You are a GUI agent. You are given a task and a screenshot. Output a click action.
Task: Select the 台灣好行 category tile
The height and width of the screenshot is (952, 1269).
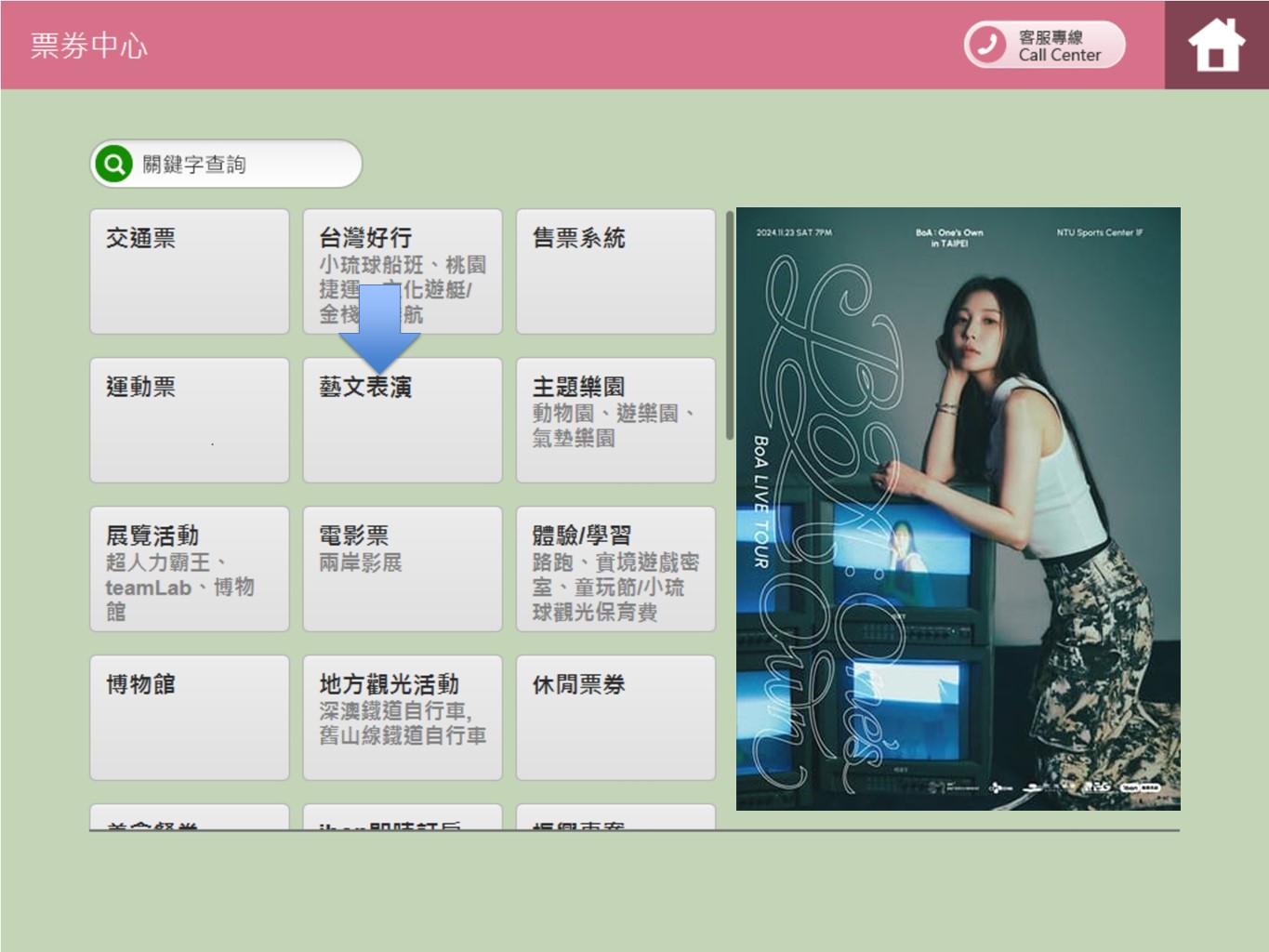coord(403,271)
